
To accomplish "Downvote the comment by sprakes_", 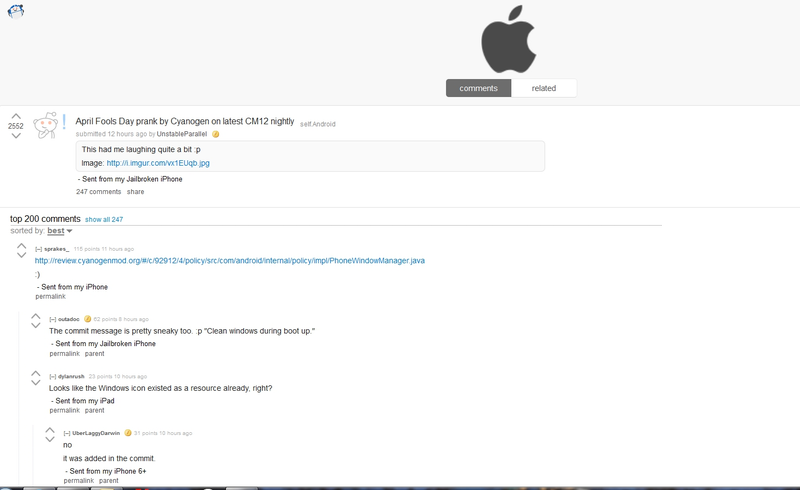I will tap(21, 255).
